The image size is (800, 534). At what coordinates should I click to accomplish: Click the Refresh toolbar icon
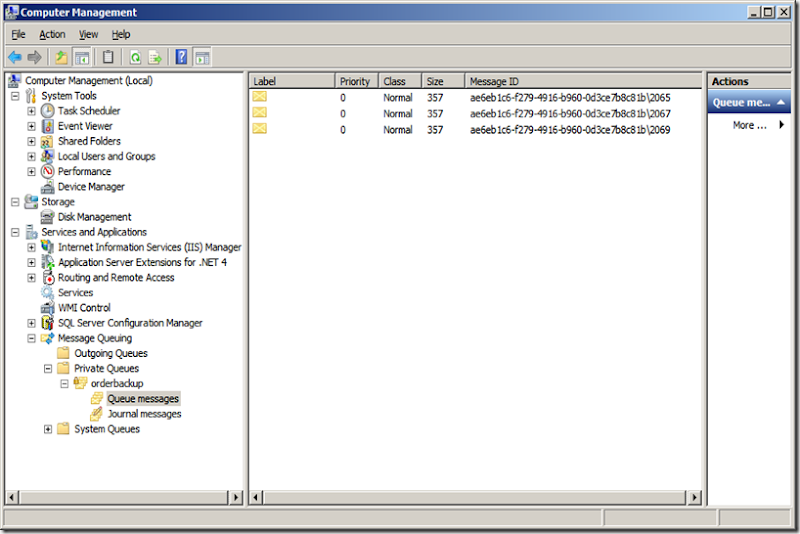135,57
